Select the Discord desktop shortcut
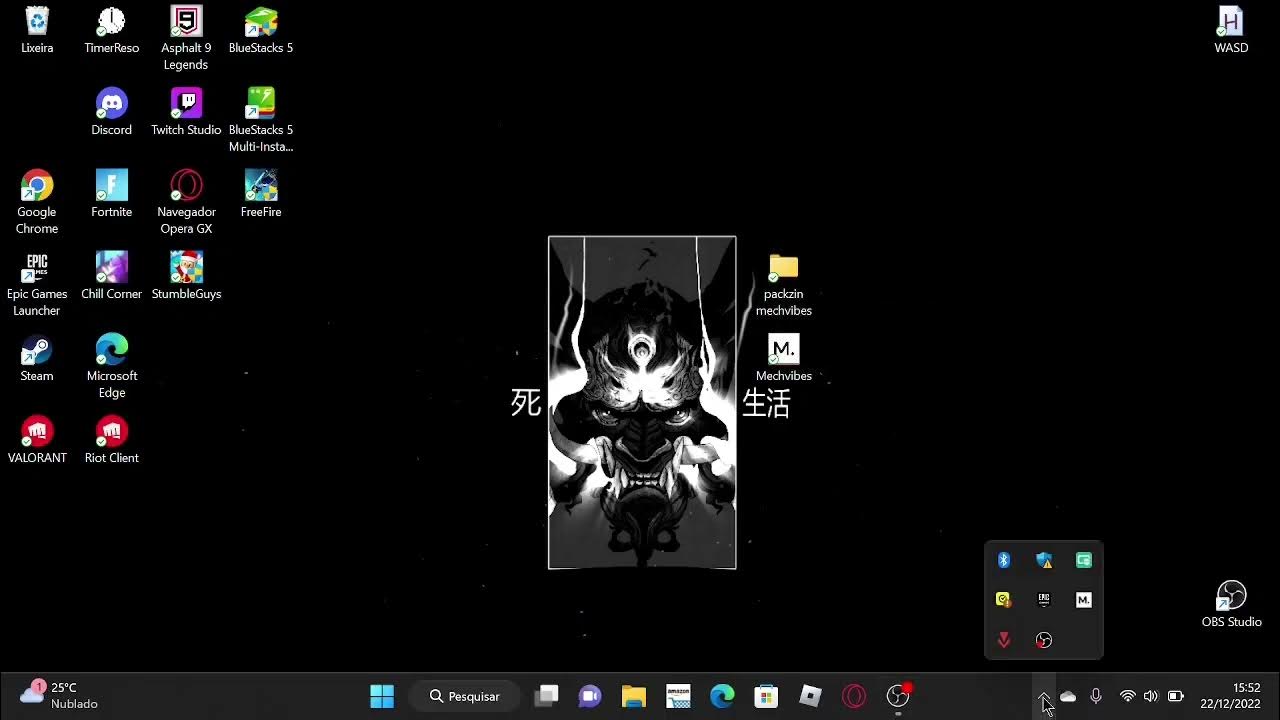The width and height of the screenshot is (1280, 720). coord(111,112)
